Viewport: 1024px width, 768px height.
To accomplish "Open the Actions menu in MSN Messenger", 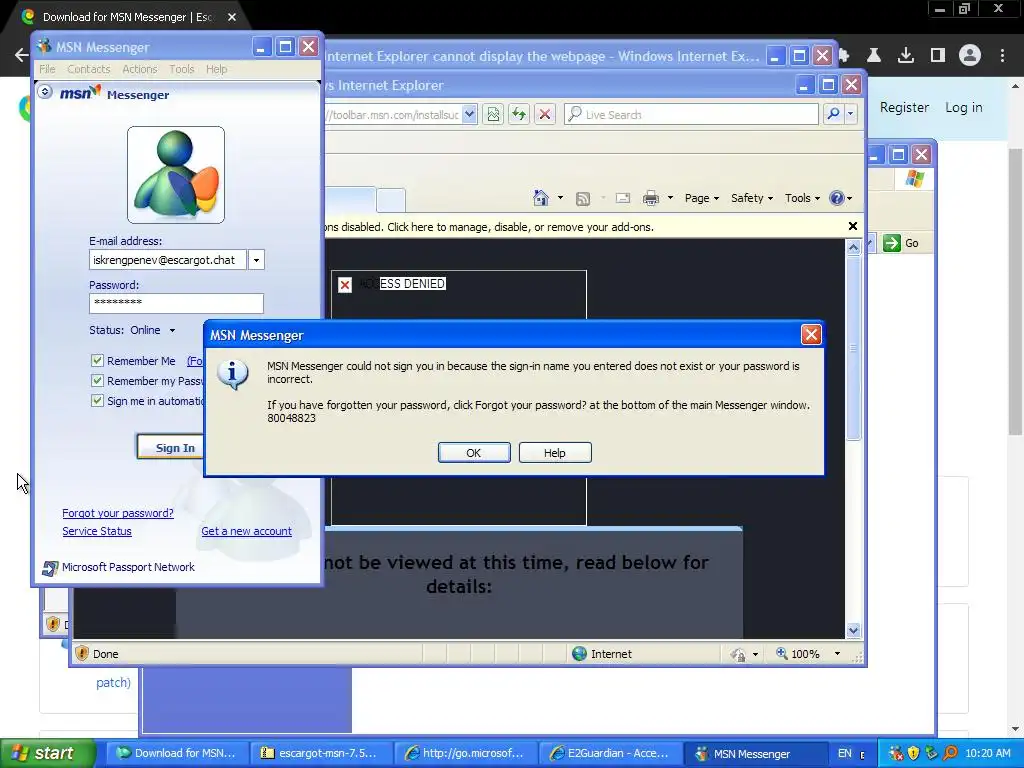I will (x=140, y=69).
